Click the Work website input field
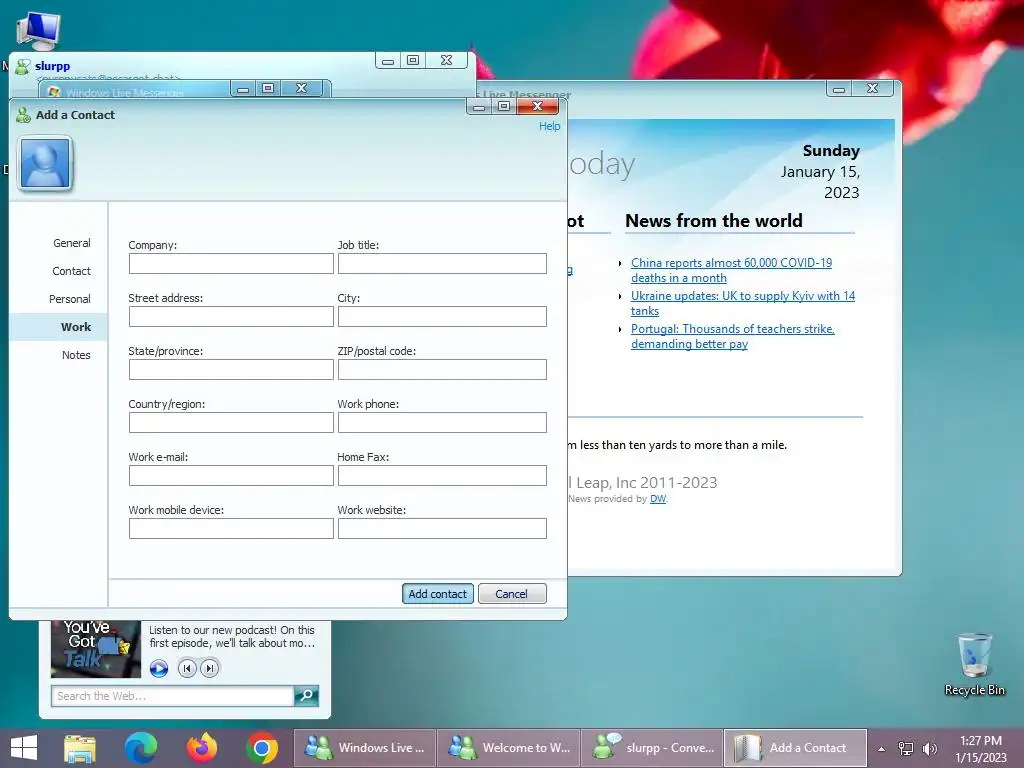Viewport: 1024px width, 768px height. [442, 528]
